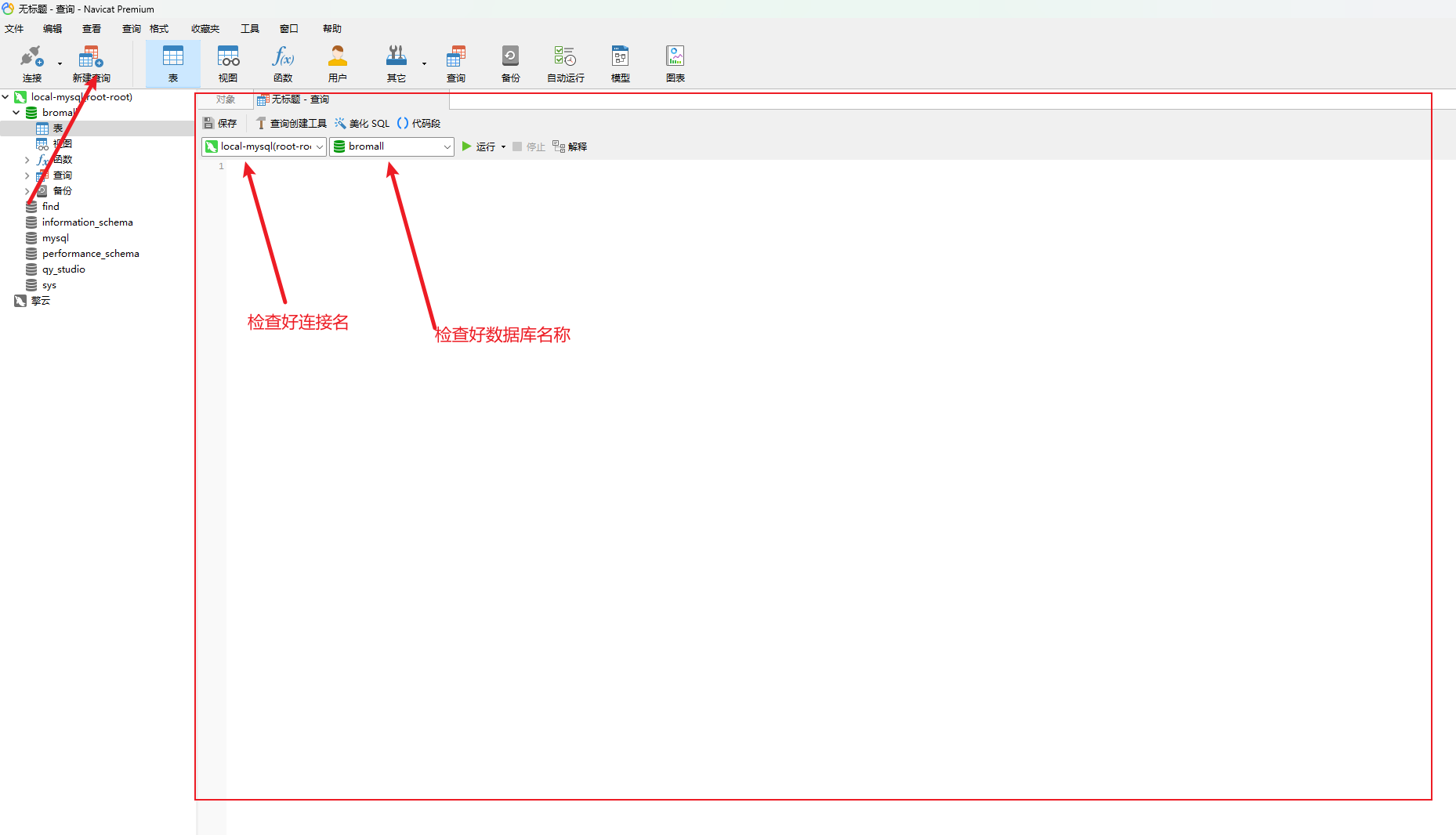The height and width of the screenshot is (835, 1456).
Task: Open the 格式 menu
Action: pyautogui.click(x=159, y=29)
